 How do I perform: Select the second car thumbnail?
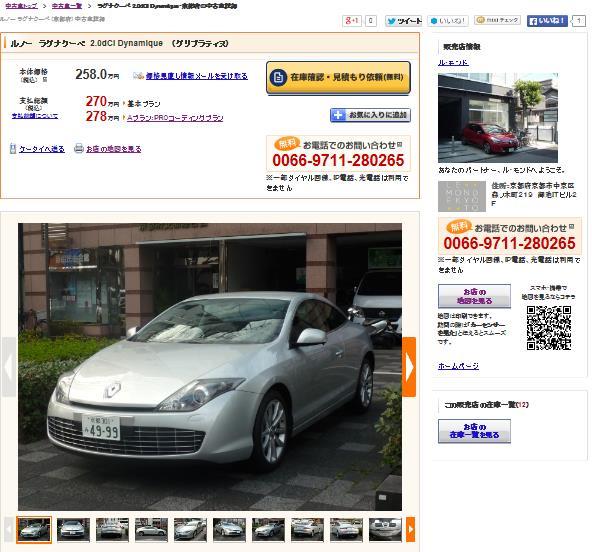pyautogui.click(x=73, y=530)
